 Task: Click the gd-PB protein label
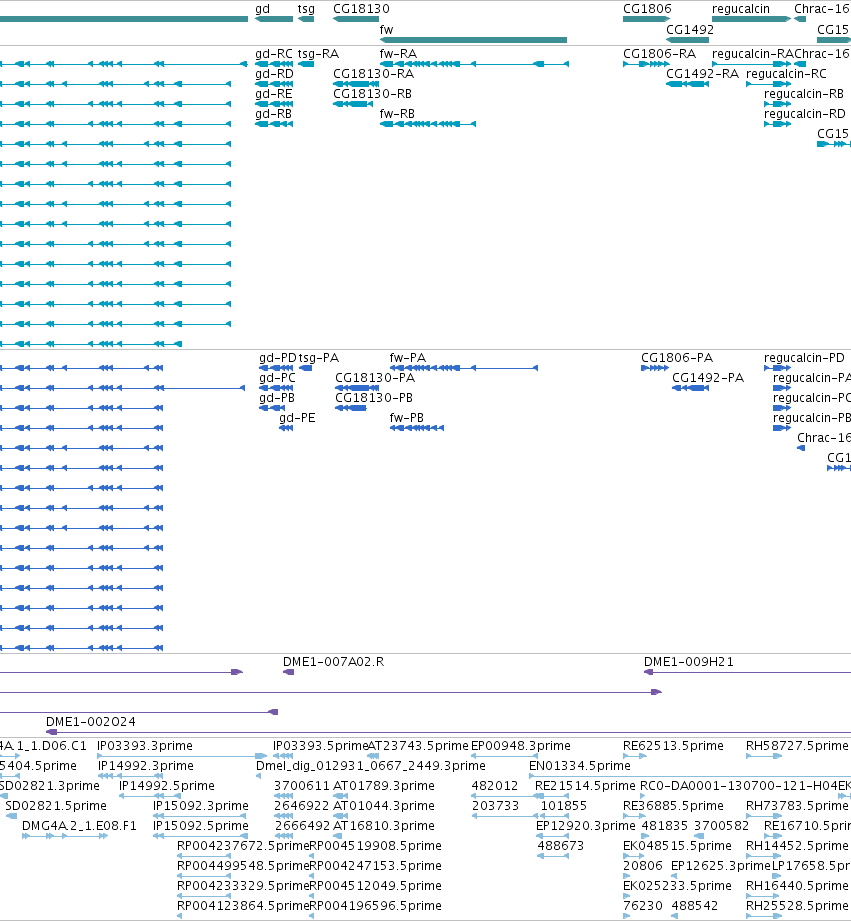click(277, 398)
